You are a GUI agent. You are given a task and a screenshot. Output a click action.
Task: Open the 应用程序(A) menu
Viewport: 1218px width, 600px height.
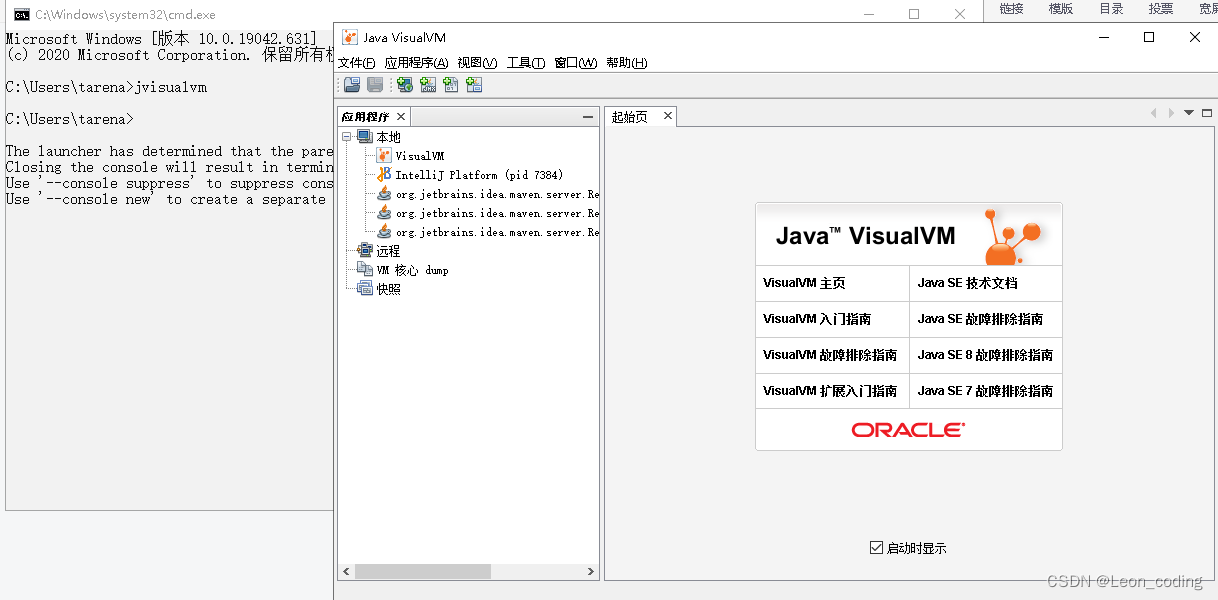pos(416,63)
